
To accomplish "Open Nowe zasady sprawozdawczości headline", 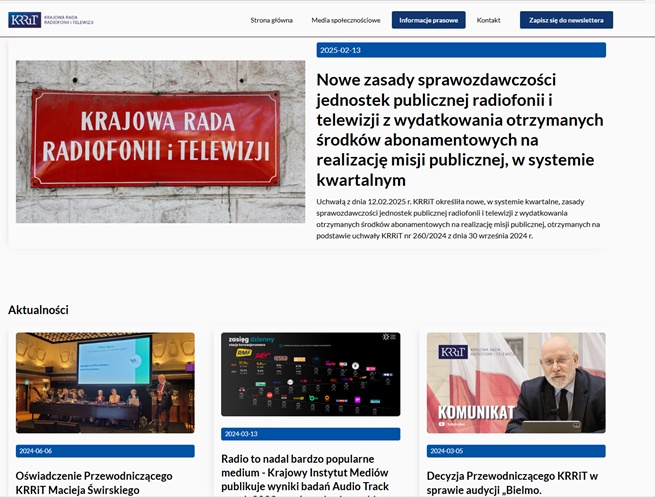I will pos(460,130).
